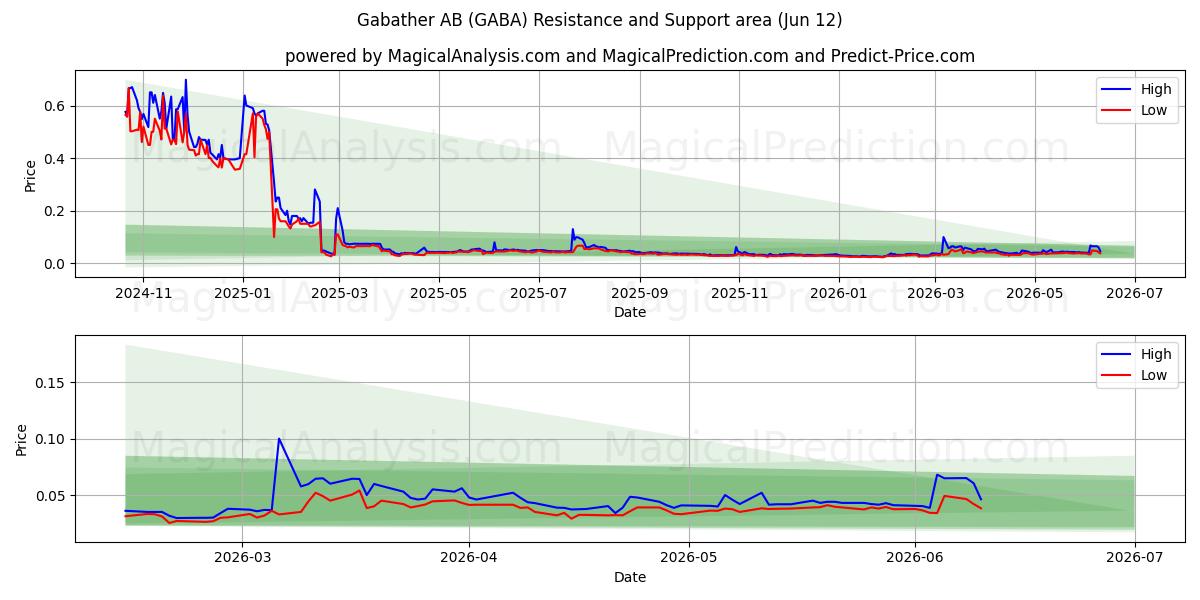Viewport: 1200px width, 600px height.
Task: Click the '2026-07' x-axis label on the top chart
Action: point(1135,293)
